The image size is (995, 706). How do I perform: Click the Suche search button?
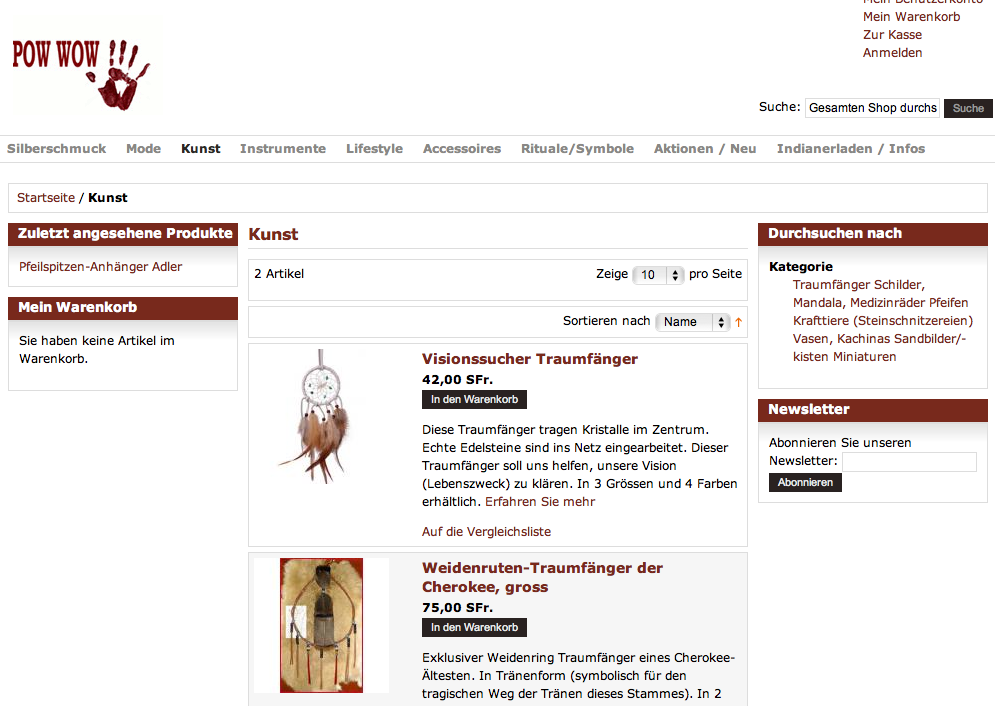click(x=968, y=108)
